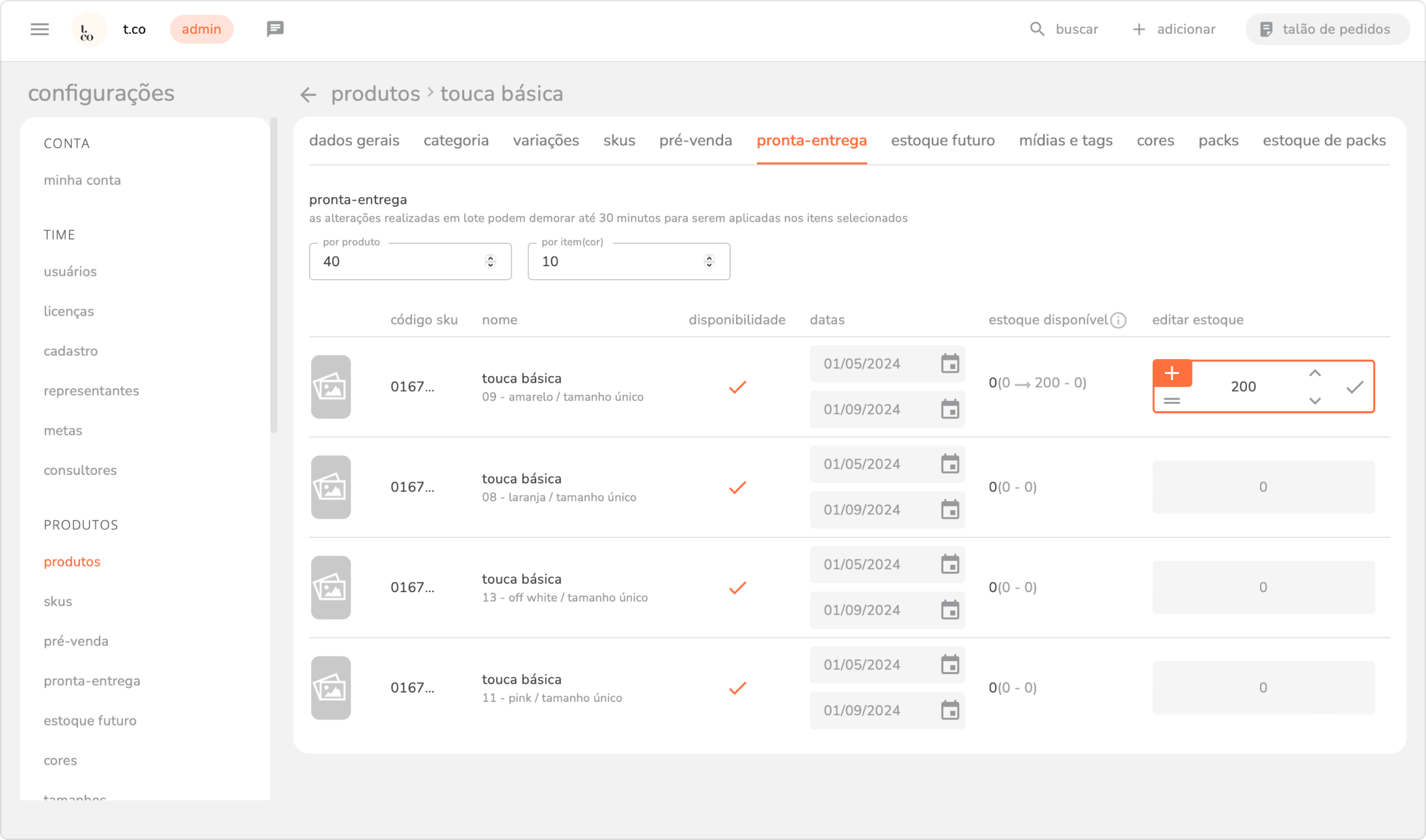Click the por produto spinner arrows
The image size is (1426, 840).
[490, 261]
